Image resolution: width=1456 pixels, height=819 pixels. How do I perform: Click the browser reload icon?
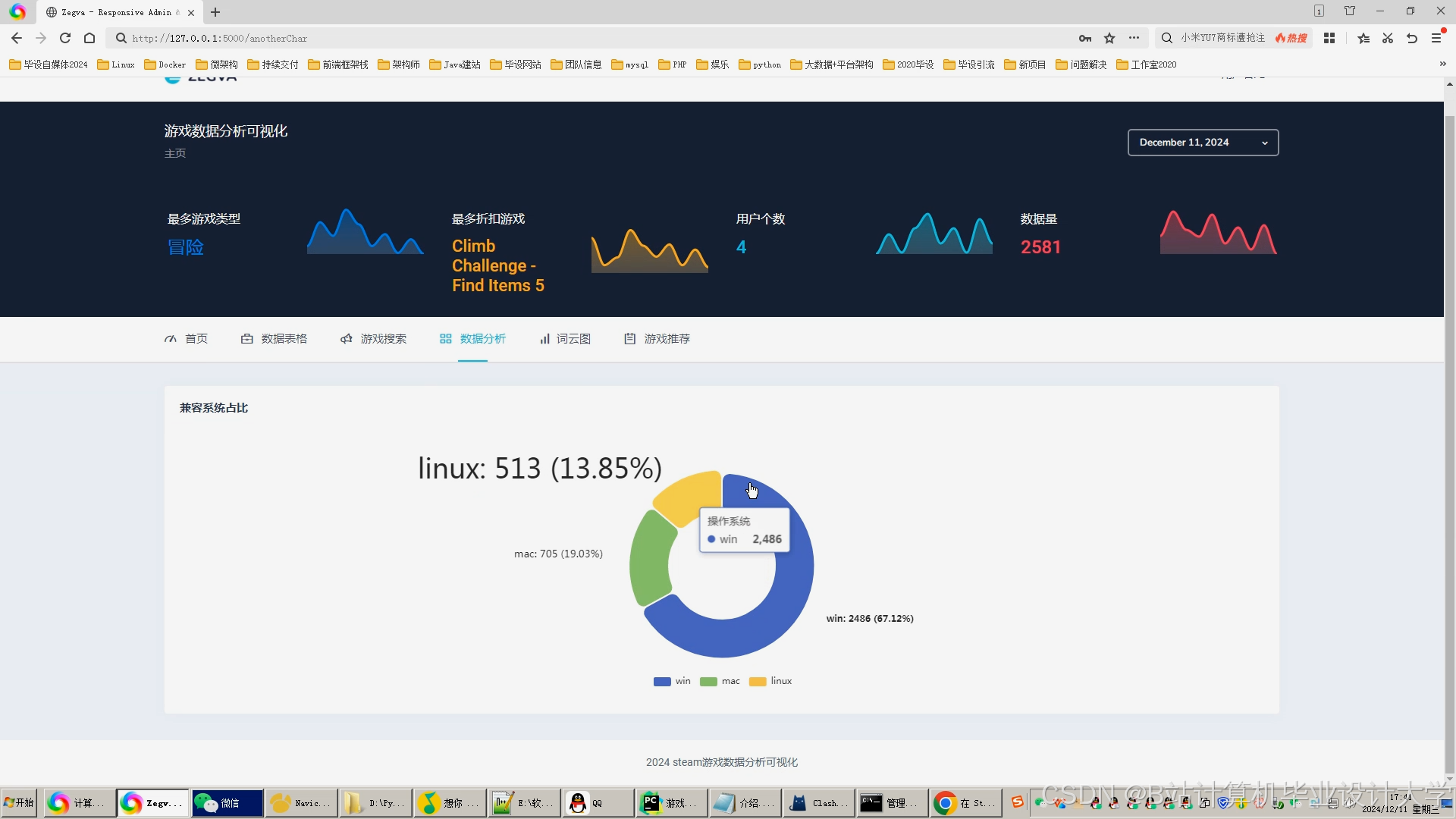[65, 38]
